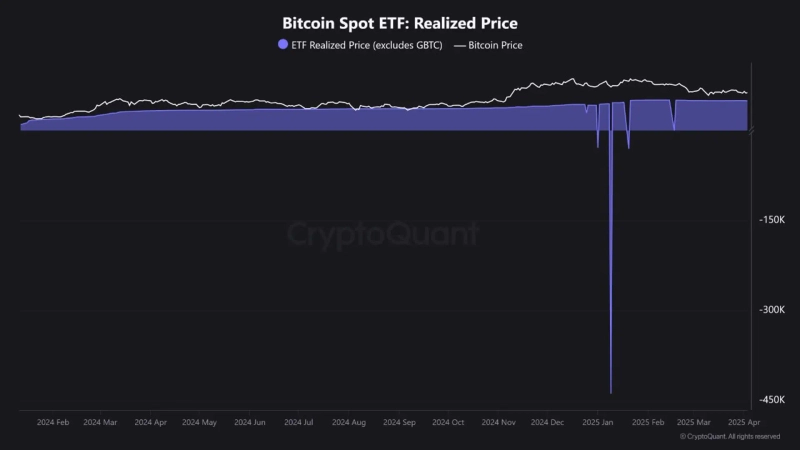Select the 2025 Mar x-axis label
The width and height of the screenshot is (800, 450).
[x=696, y=423]
